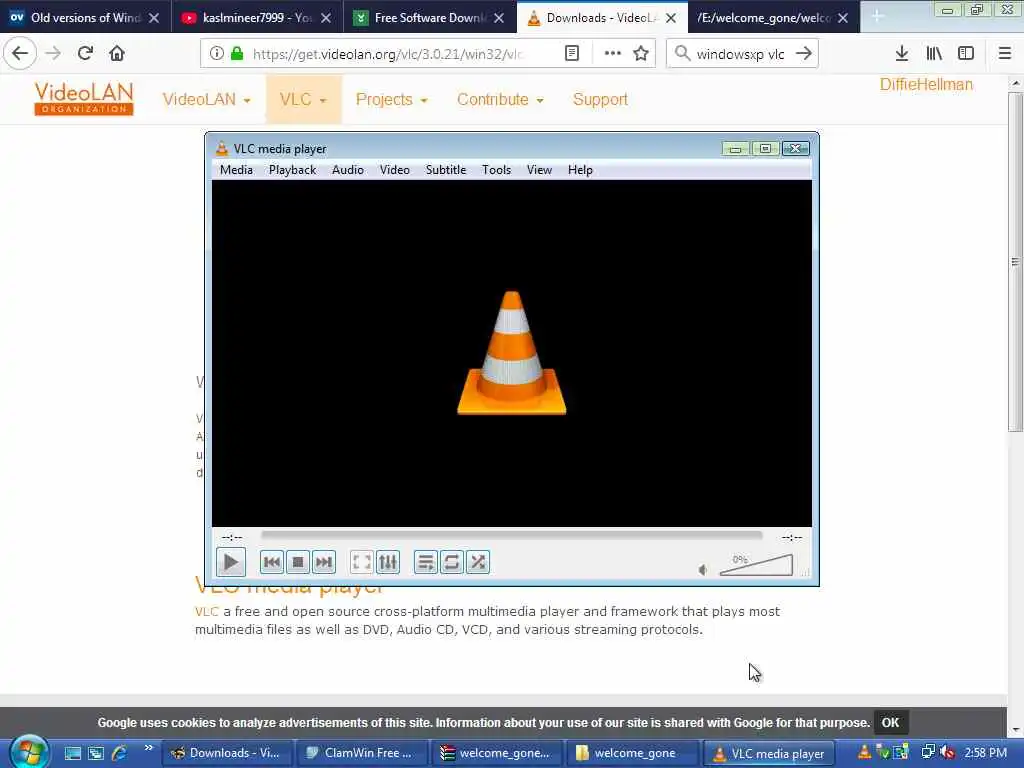Open Firefox library icon
The image size is (1024, 768).
[934, 54]
